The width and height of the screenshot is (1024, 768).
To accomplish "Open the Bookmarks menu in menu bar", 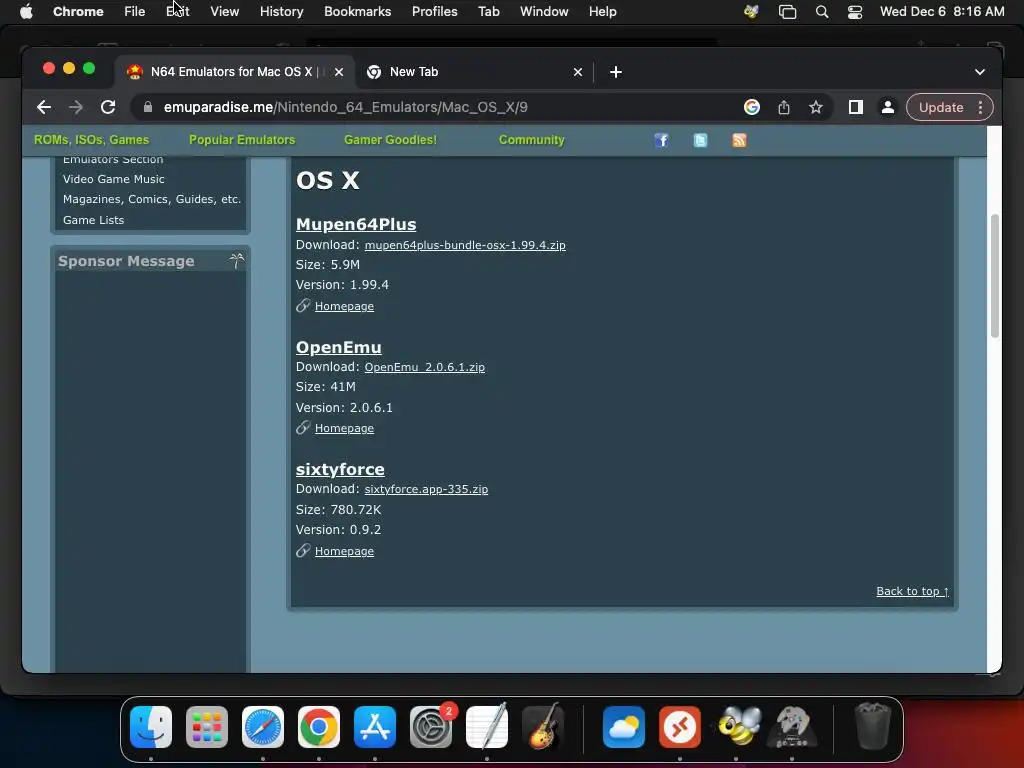I will coord(357,12).
